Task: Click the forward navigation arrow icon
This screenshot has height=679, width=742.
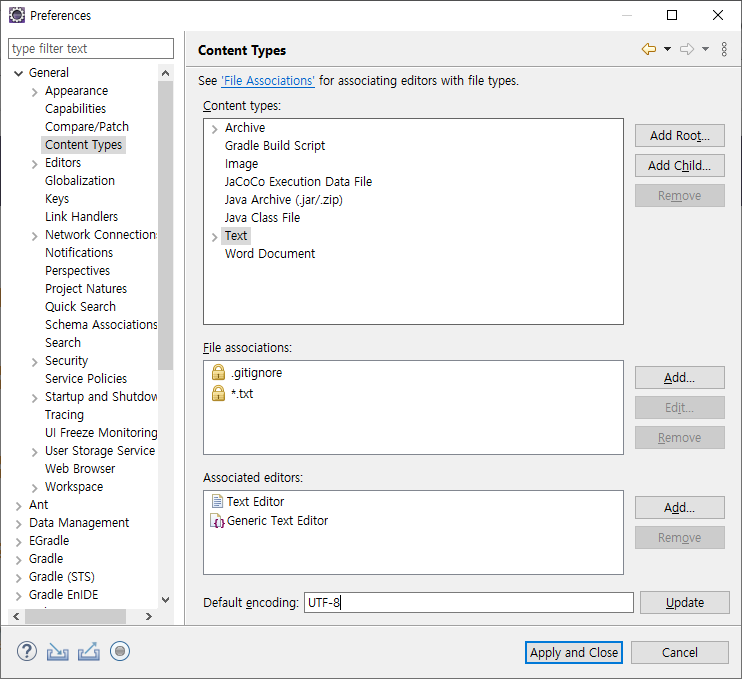Action: tap(687, 49)
